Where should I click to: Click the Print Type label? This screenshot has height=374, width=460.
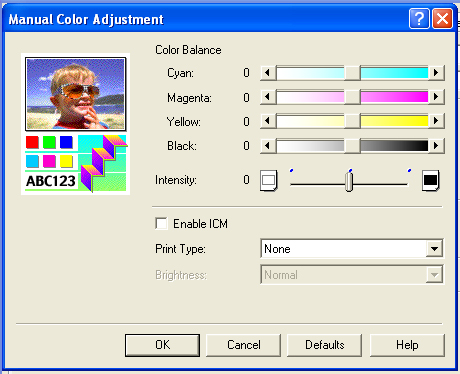point(180,249)
